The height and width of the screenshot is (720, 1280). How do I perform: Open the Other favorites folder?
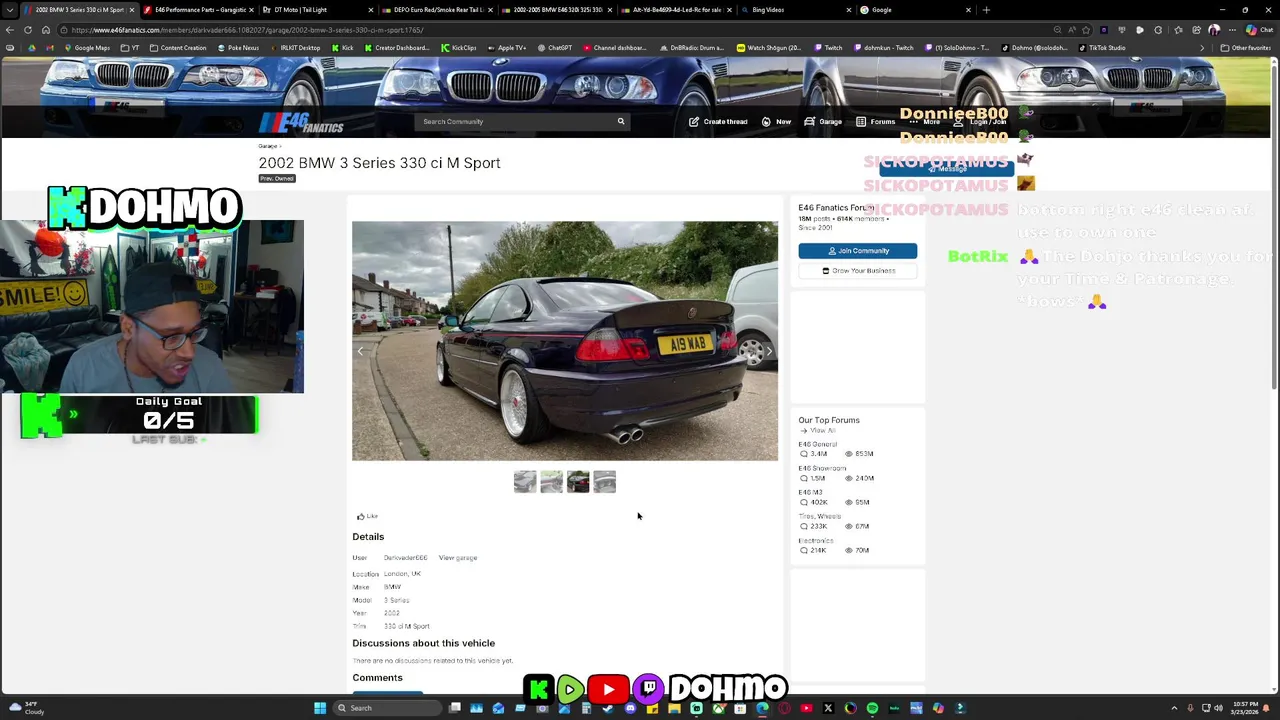click(1246, 48)
